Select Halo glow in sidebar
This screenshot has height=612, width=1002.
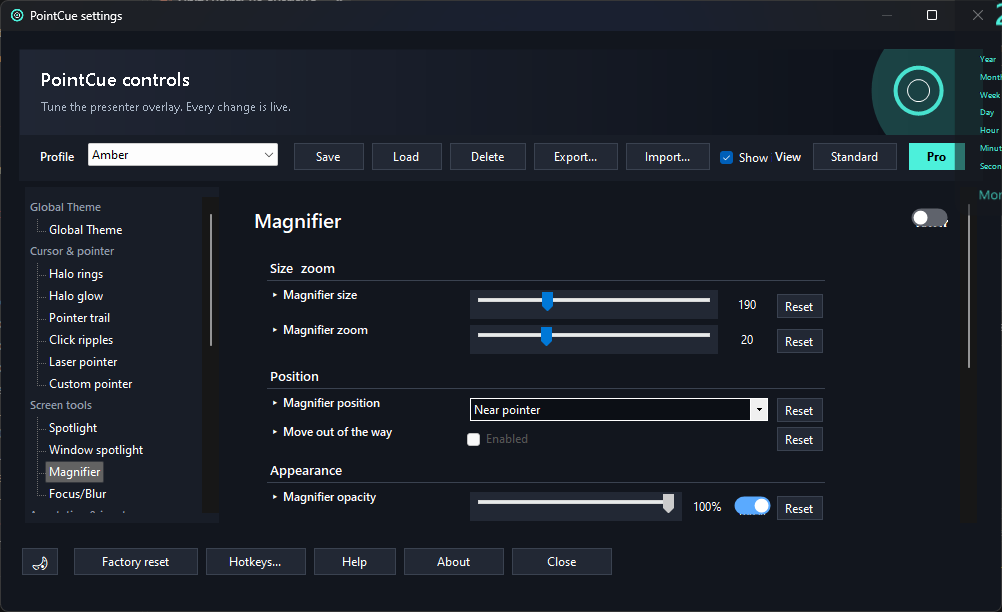click(x=76, y=296)
